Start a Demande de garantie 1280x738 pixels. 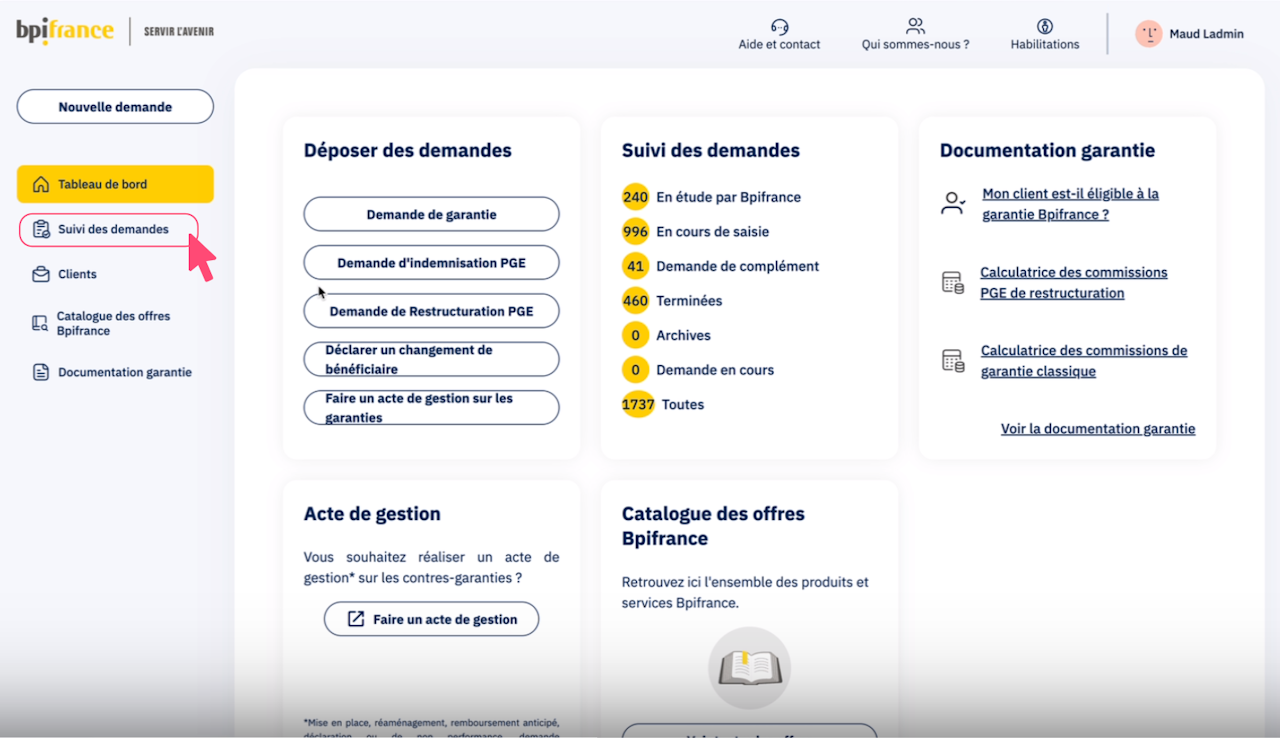[x=431, y=214]
